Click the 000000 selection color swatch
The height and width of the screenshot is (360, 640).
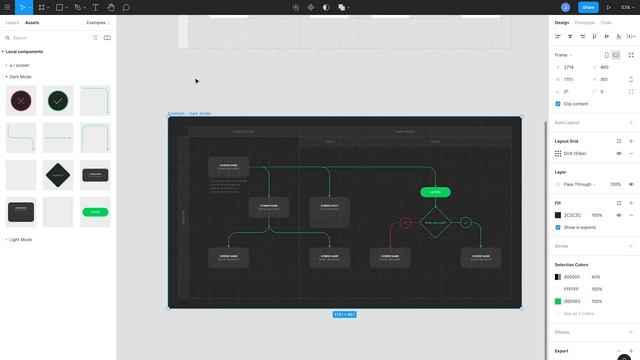(558, 277)
